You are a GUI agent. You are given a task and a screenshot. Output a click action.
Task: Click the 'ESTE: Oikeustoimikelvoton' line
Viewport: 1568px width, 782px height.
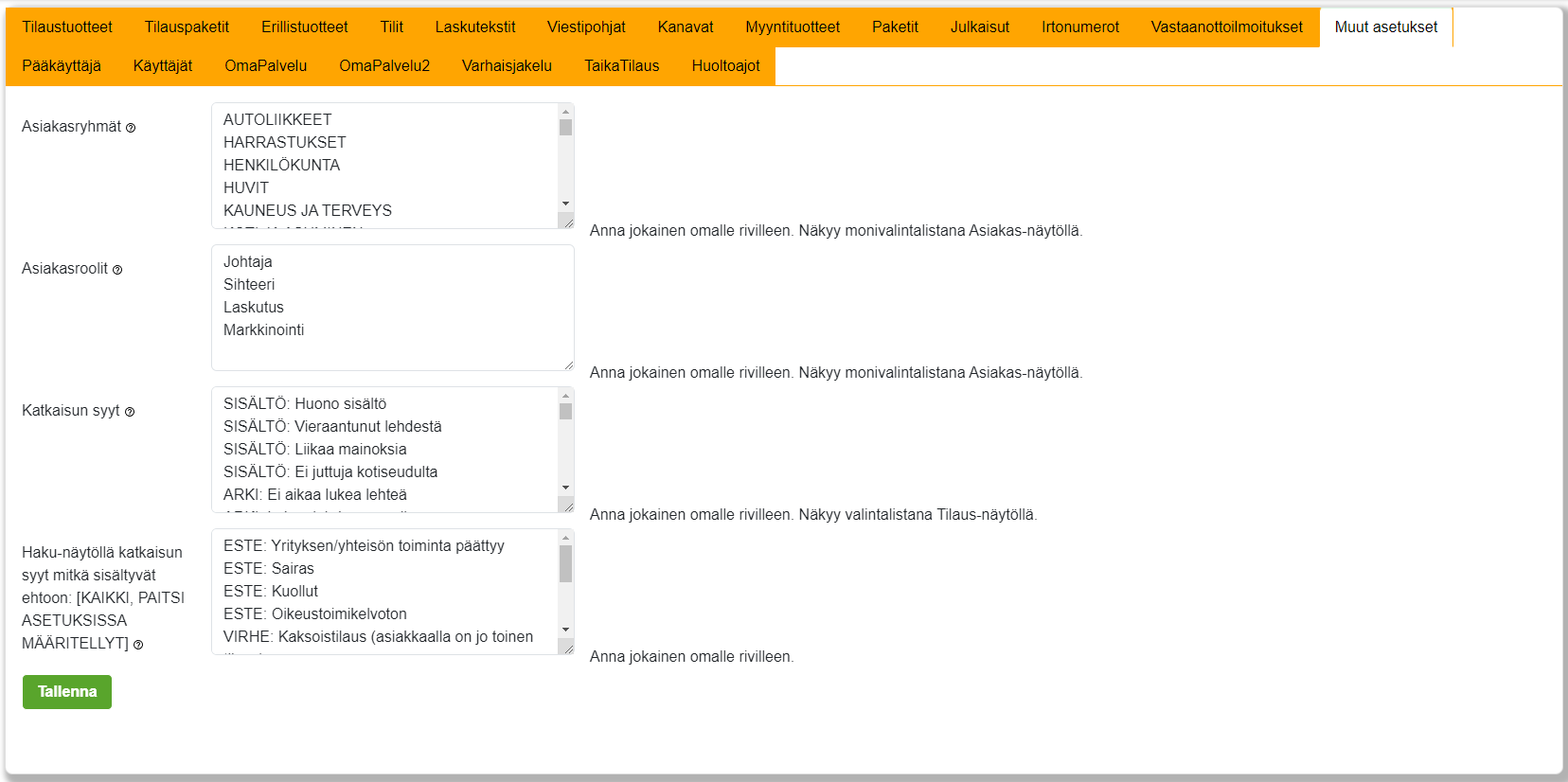pyautogui.click(x=315, y=614)
